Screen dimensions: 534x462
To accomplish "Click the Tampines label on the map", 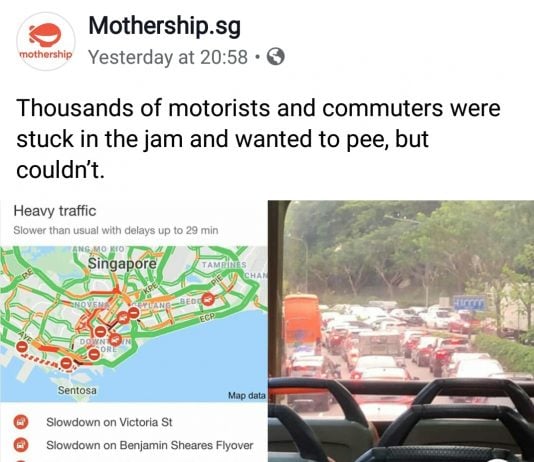I will pyautogui.click(x=224, y=265).
